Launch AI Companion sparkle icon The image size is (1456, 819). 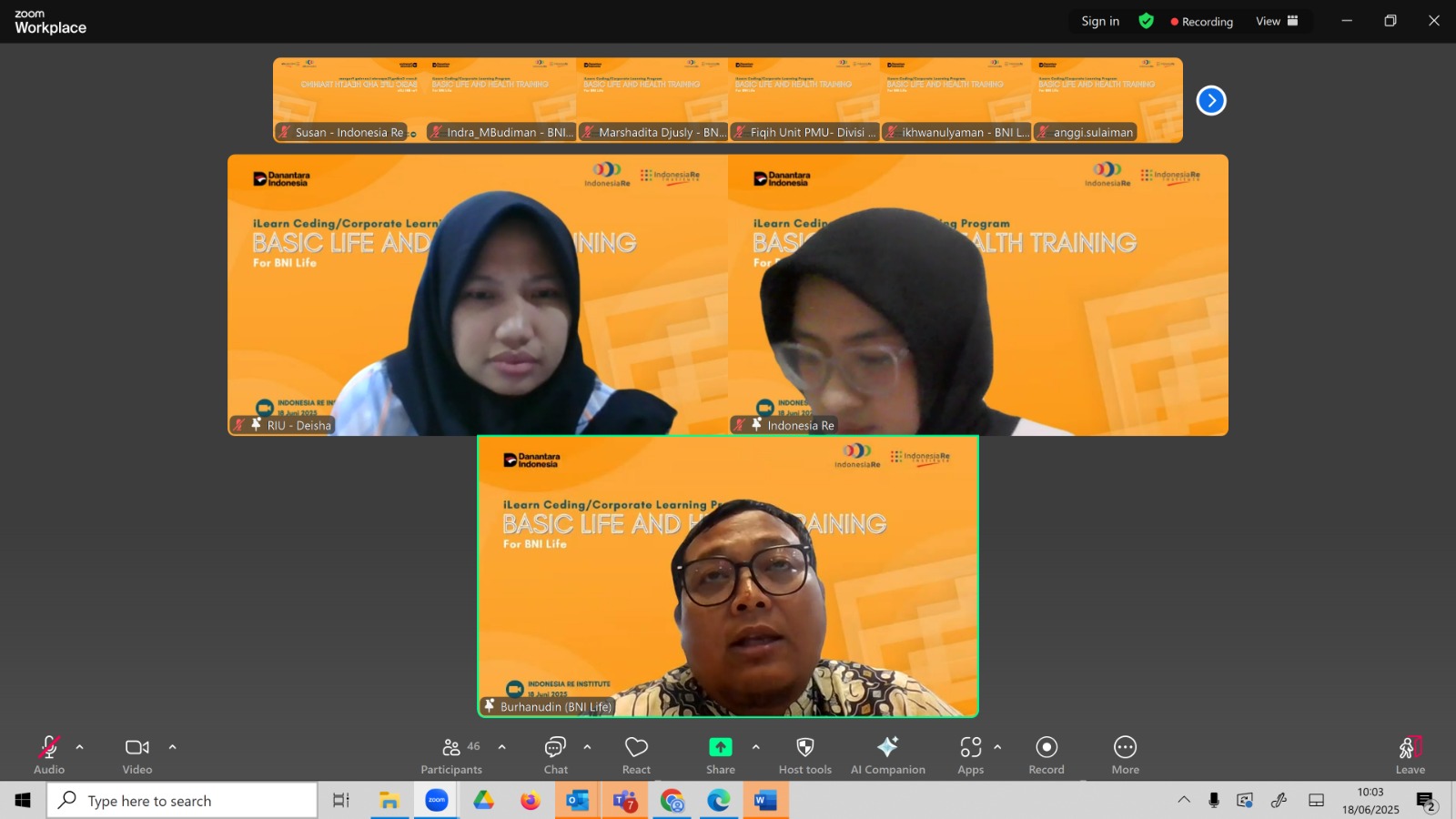coord(887,747)
